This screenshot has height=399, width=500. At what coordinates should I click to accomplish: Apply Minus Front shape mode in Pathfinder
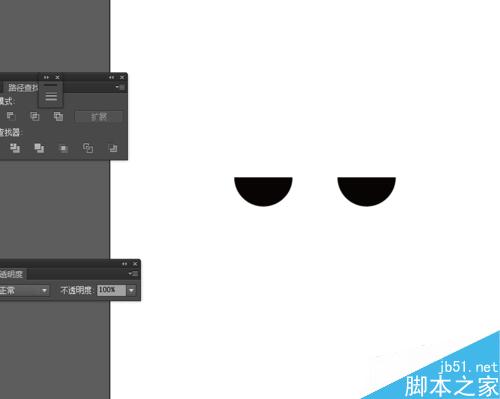pyautogui.click(x=11, y=116)
